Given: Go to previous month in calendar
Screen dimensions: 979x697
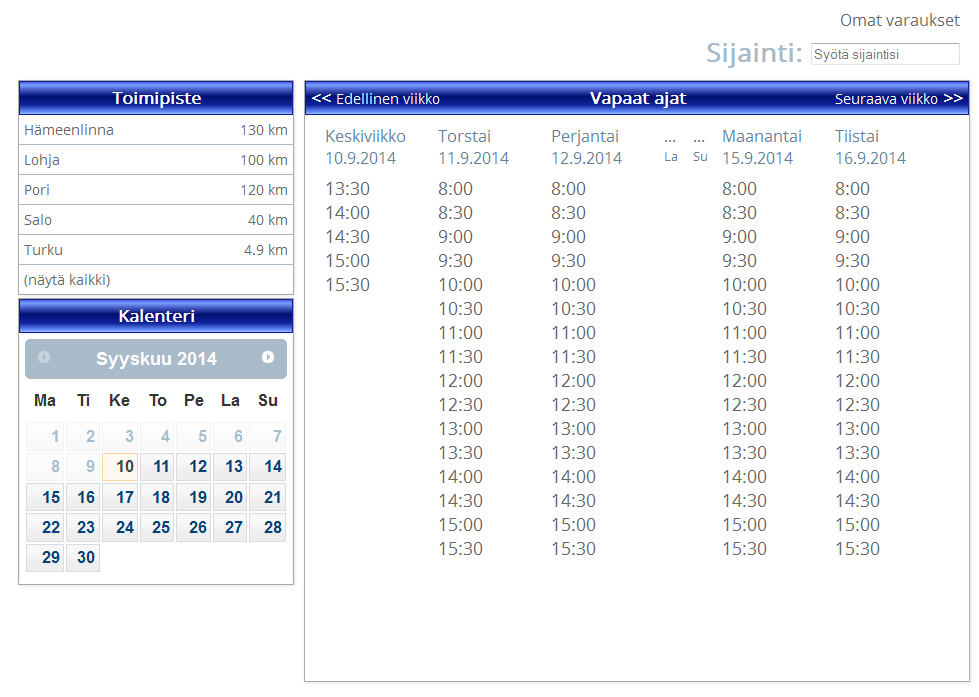Looking at the screenshot, I should coord(44,357).
